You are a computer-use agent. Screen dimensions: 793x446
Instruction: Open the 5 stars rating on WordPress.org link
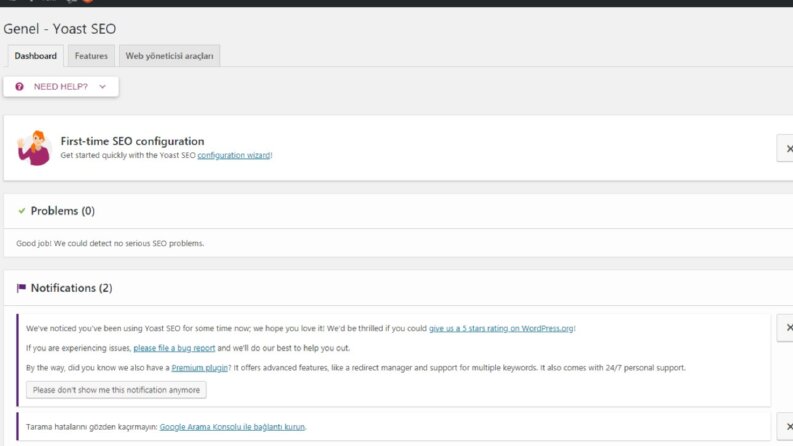501,328
